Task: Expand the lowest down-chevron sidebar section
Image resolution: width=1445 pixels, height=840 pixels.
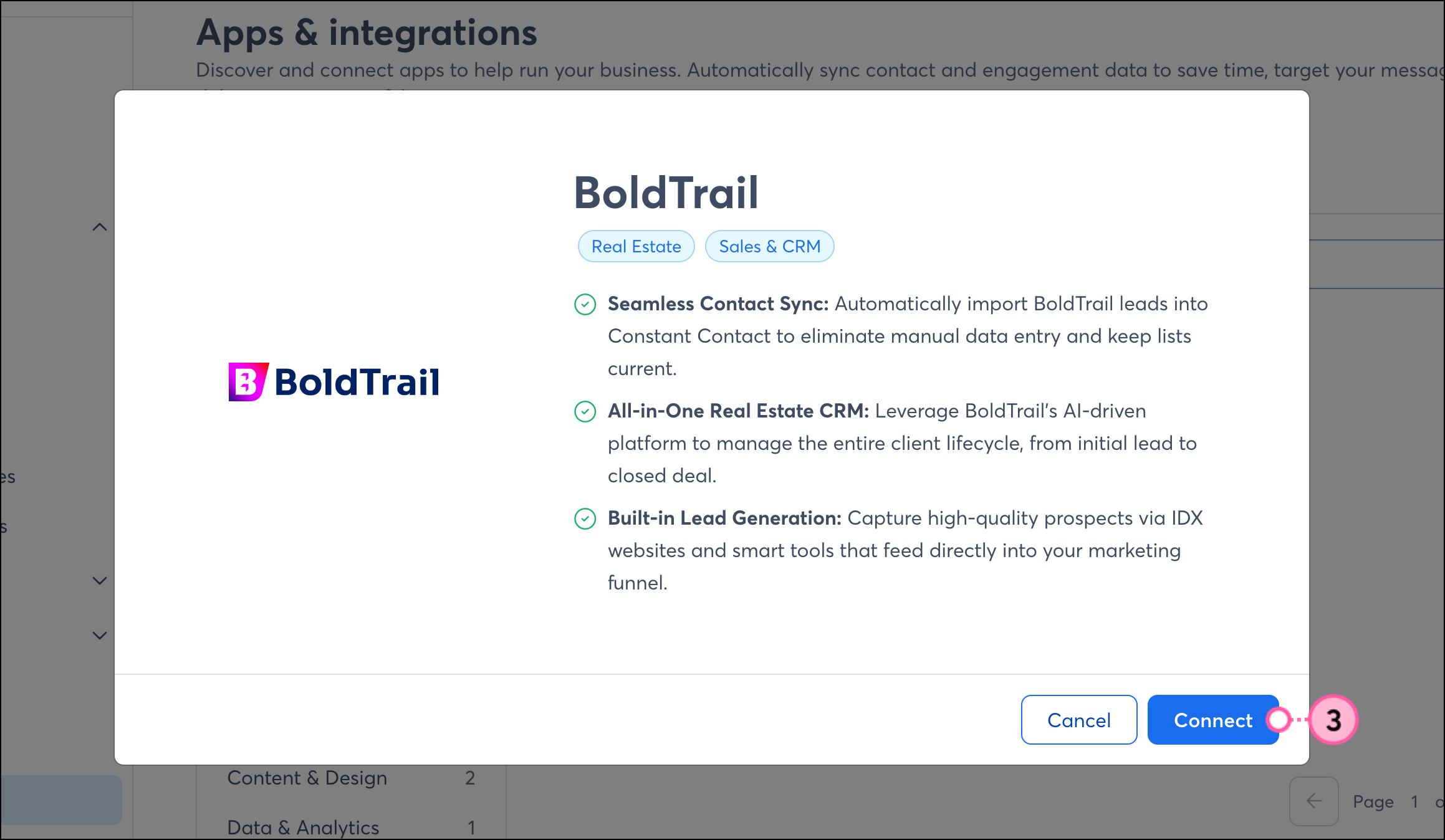Action: pyautogui.click(x=100, y=636)
